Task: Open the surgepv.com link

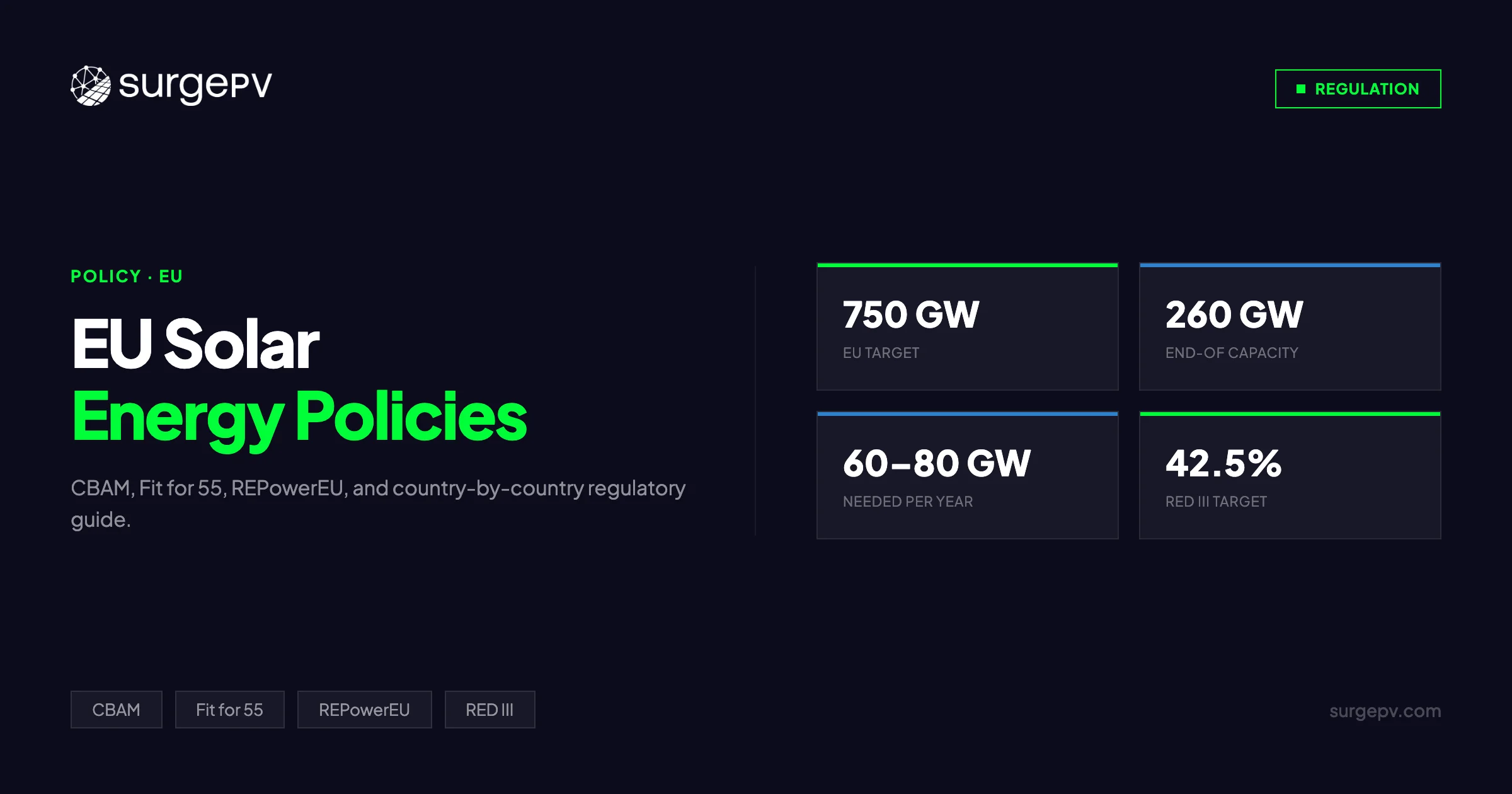Action: click(x=1385, y=711)
